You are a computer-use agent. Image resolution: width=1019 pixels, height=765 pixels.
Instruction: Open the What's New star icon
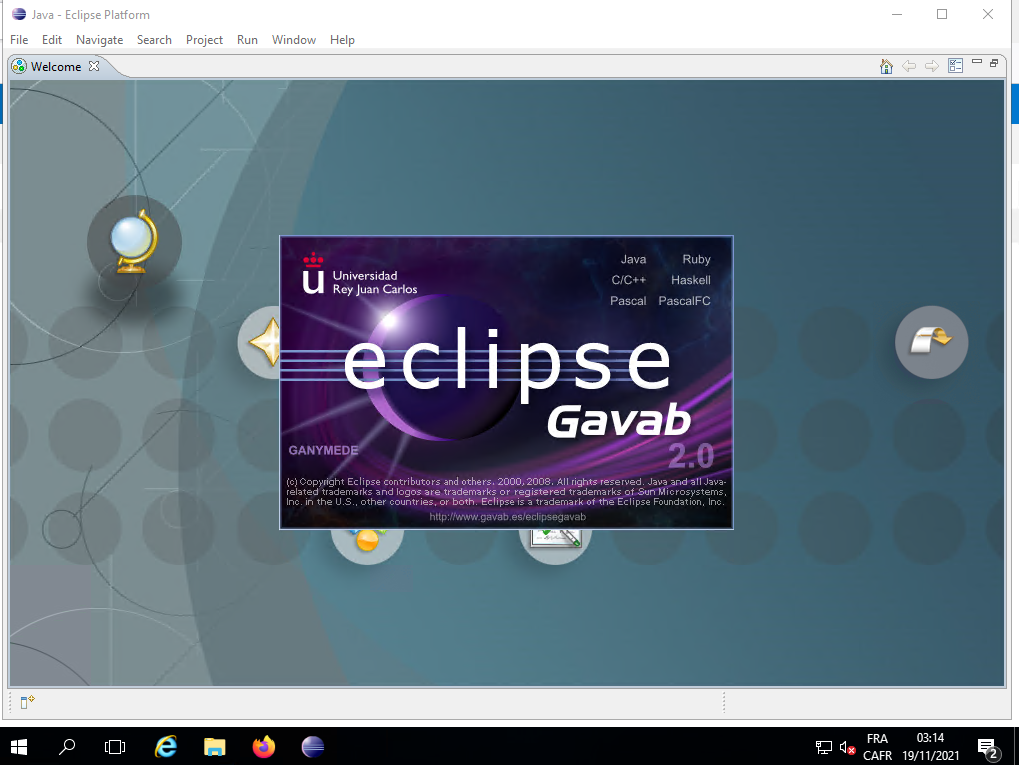pyautogui.click(x=261, y=343)
